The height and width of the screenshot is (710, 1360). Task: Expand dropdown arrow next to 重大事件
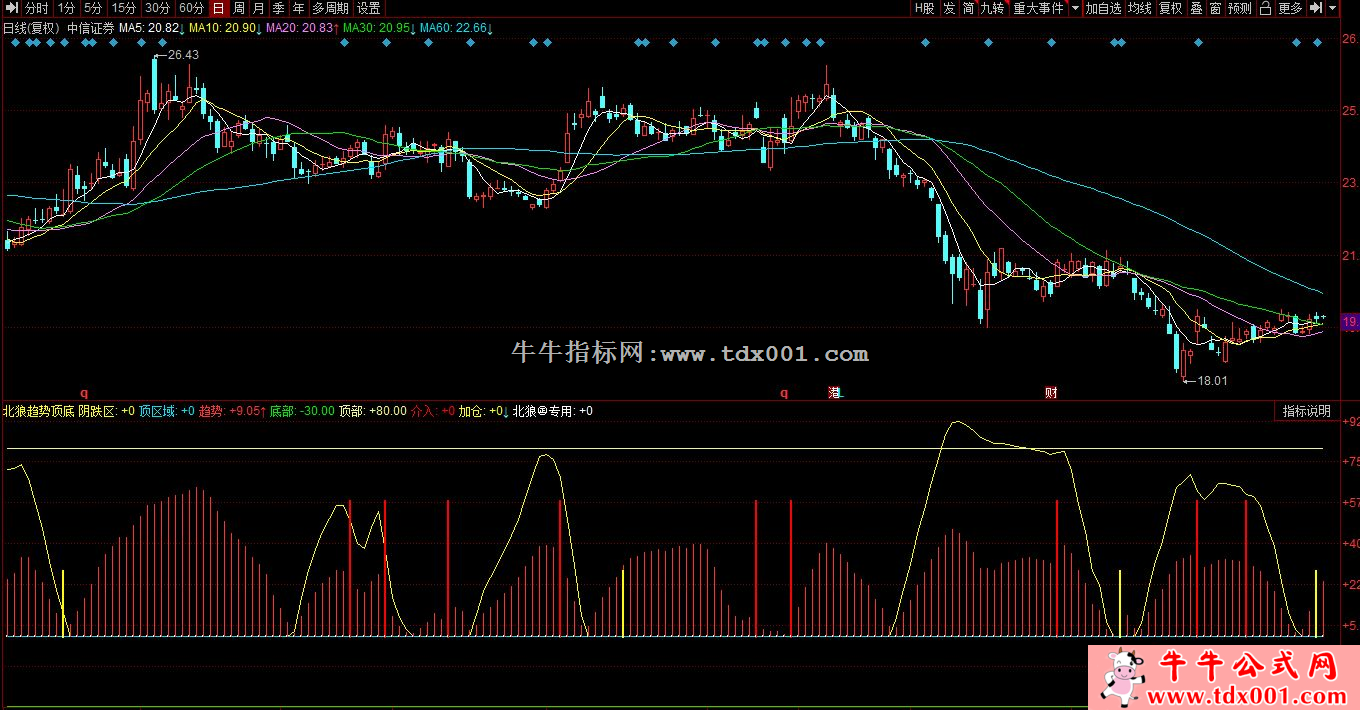(1075, 8)
